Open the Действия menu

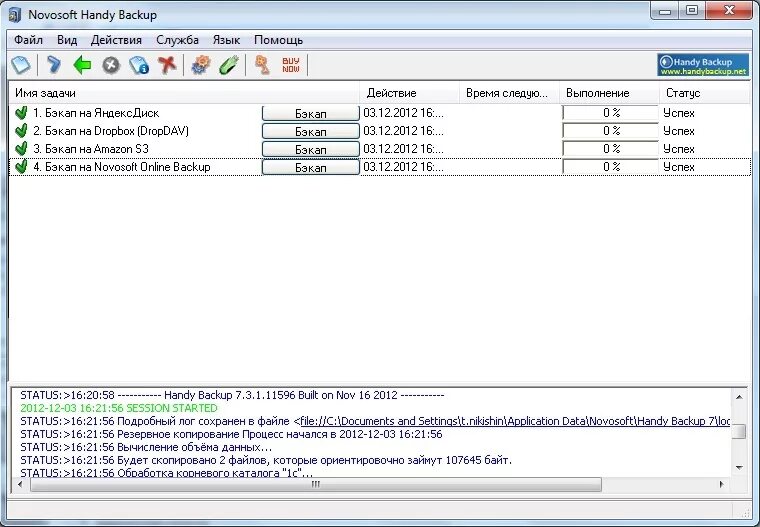pos(116,40)
